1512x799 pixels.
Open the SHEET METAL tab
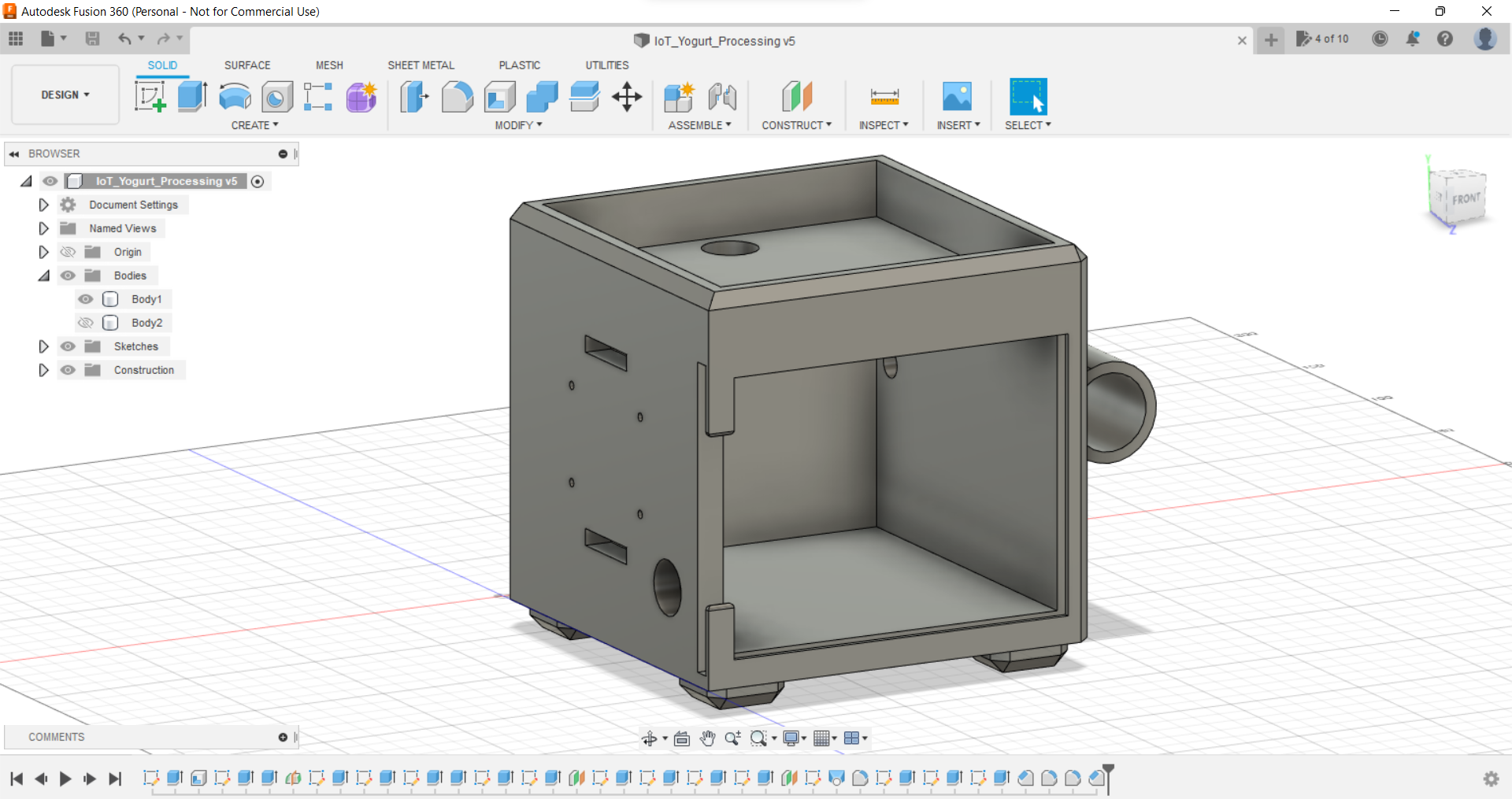pyautogui.click(x=421, y=65)
